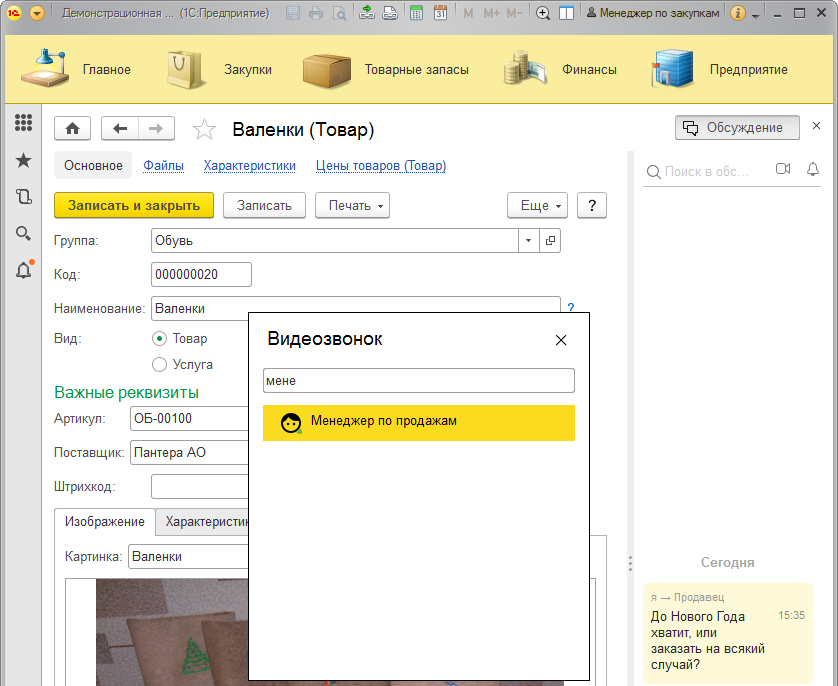Open the Файлы link

[164, 166]
